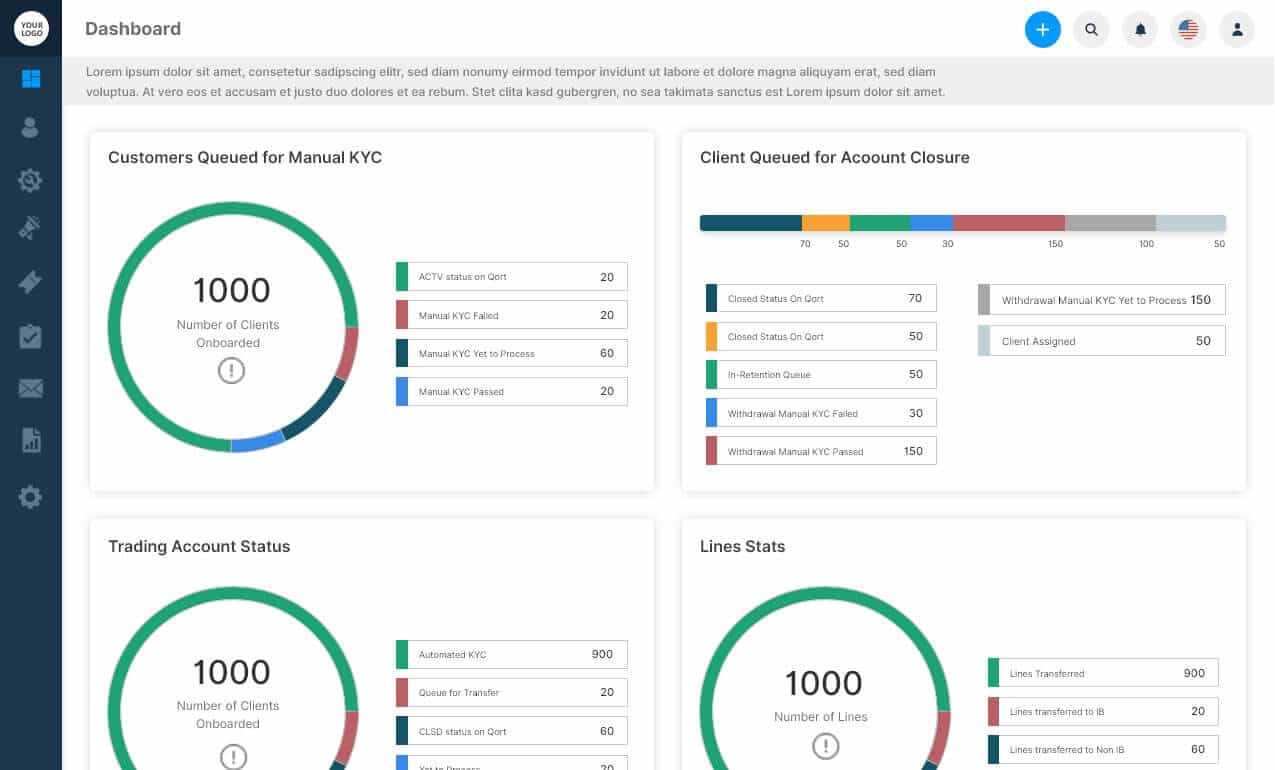Click the red segment of the closure bar
This screenshot has height=770, width=1275.
click(x=1009, y=223)
